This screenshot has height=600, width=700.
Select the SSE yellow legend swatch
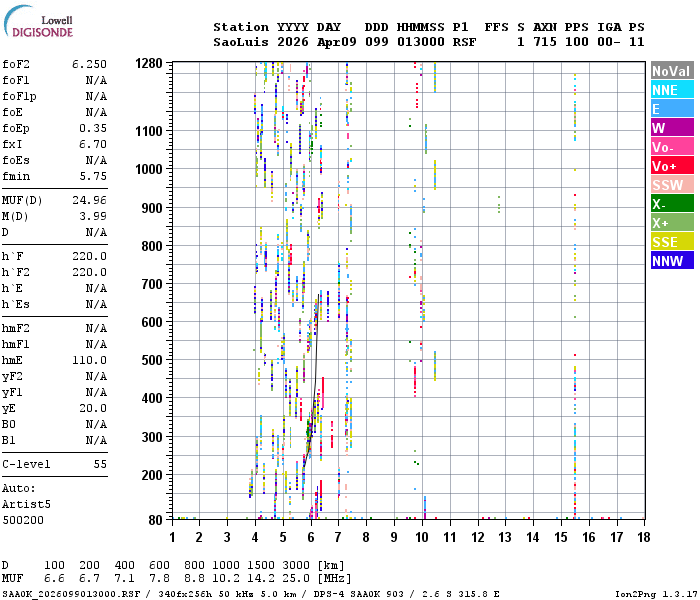tap(672, 242)
